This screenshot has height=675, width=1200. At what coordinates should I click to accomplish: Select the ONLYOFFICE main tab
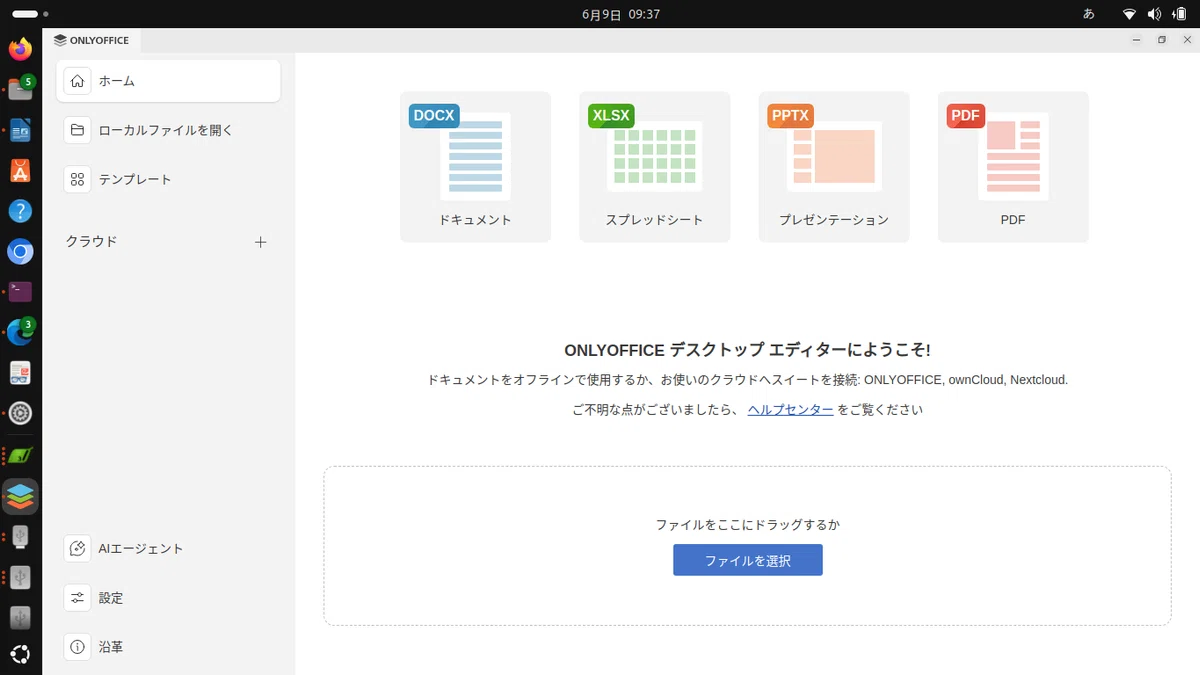coord(92,40)
